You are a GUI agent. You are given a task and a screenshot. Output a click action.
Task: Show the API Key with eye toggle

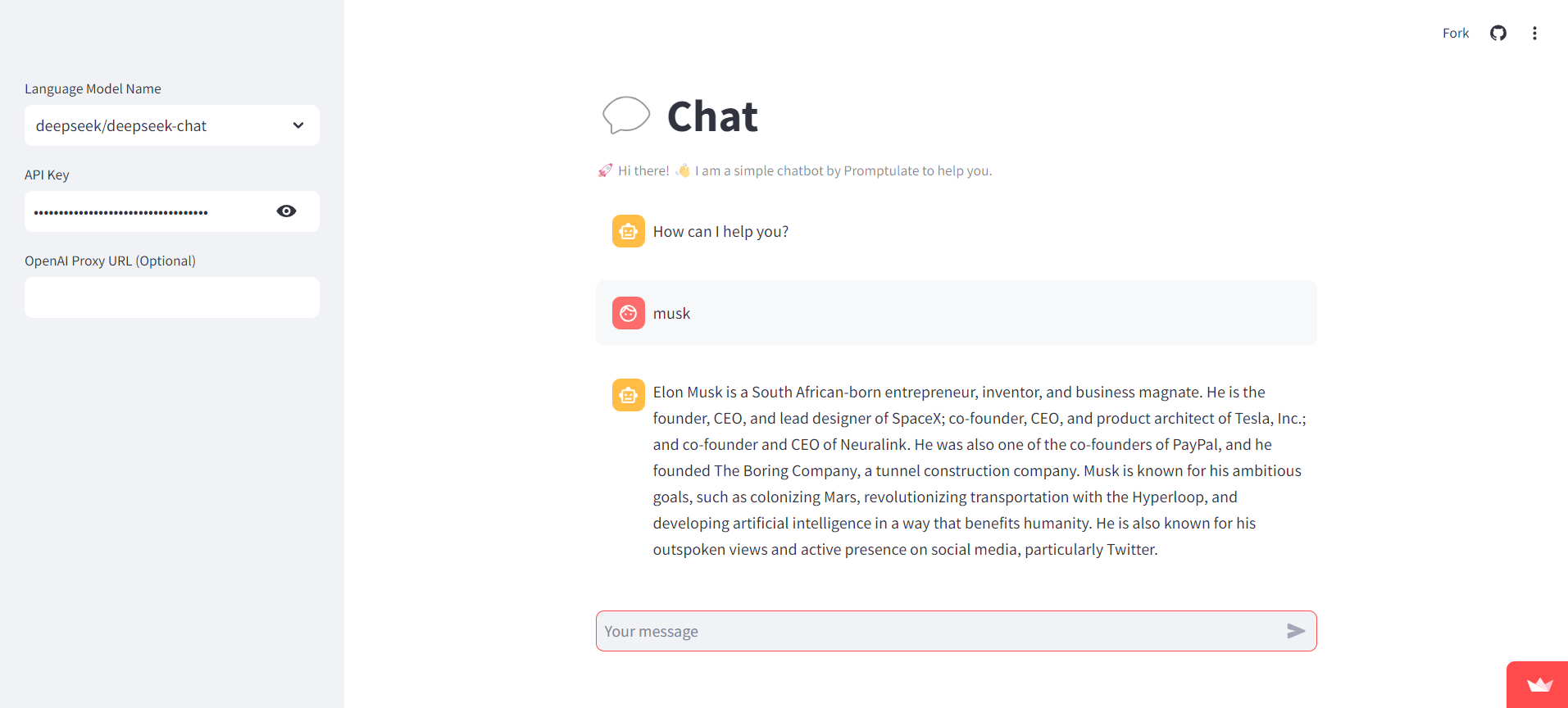pos(286,211)
